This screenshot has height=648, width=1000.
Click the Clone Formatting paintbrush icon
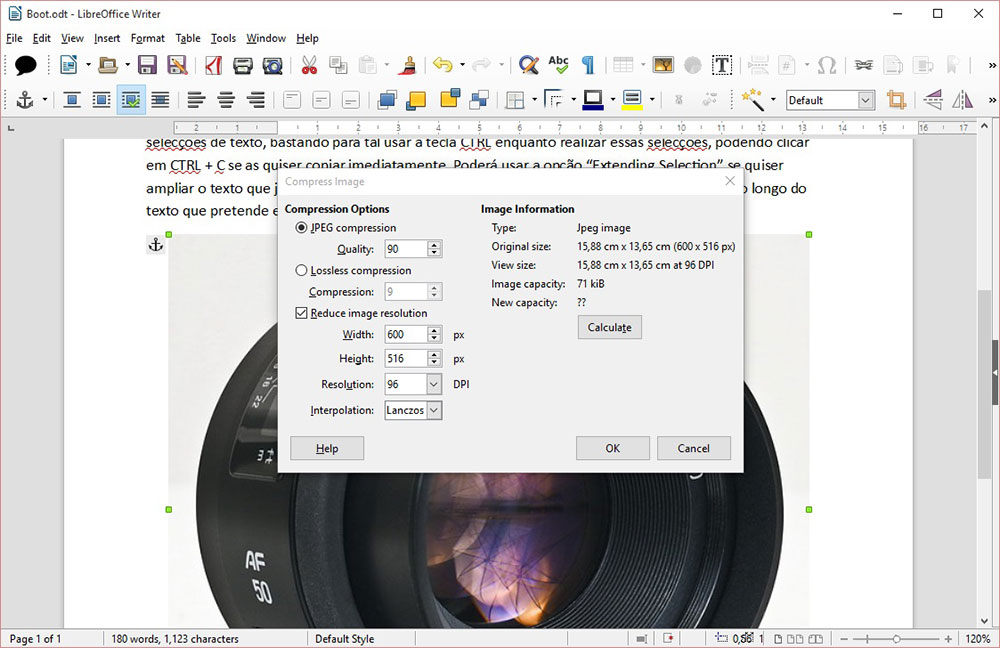pyautogui.click(x=407, y=65)
